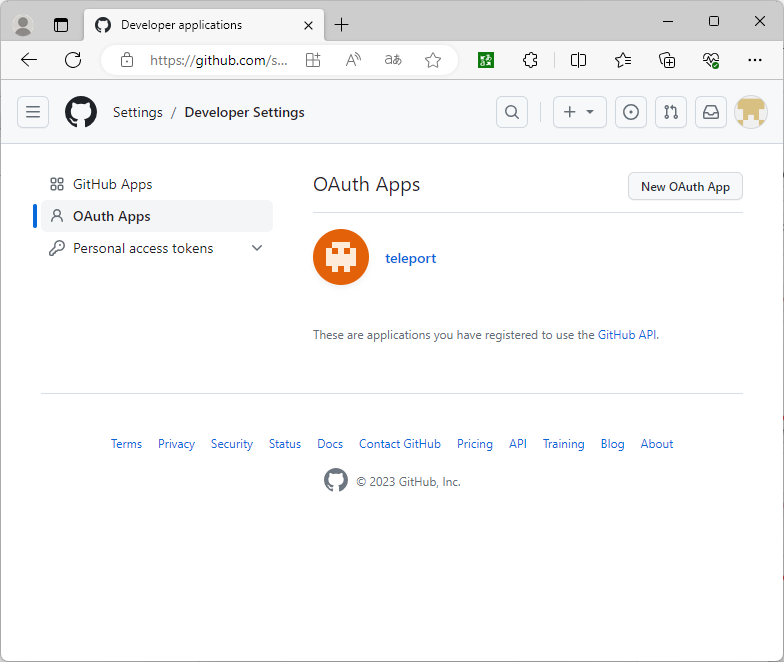
Task: Add page to favorites star icon
Action: coord(433,60)
